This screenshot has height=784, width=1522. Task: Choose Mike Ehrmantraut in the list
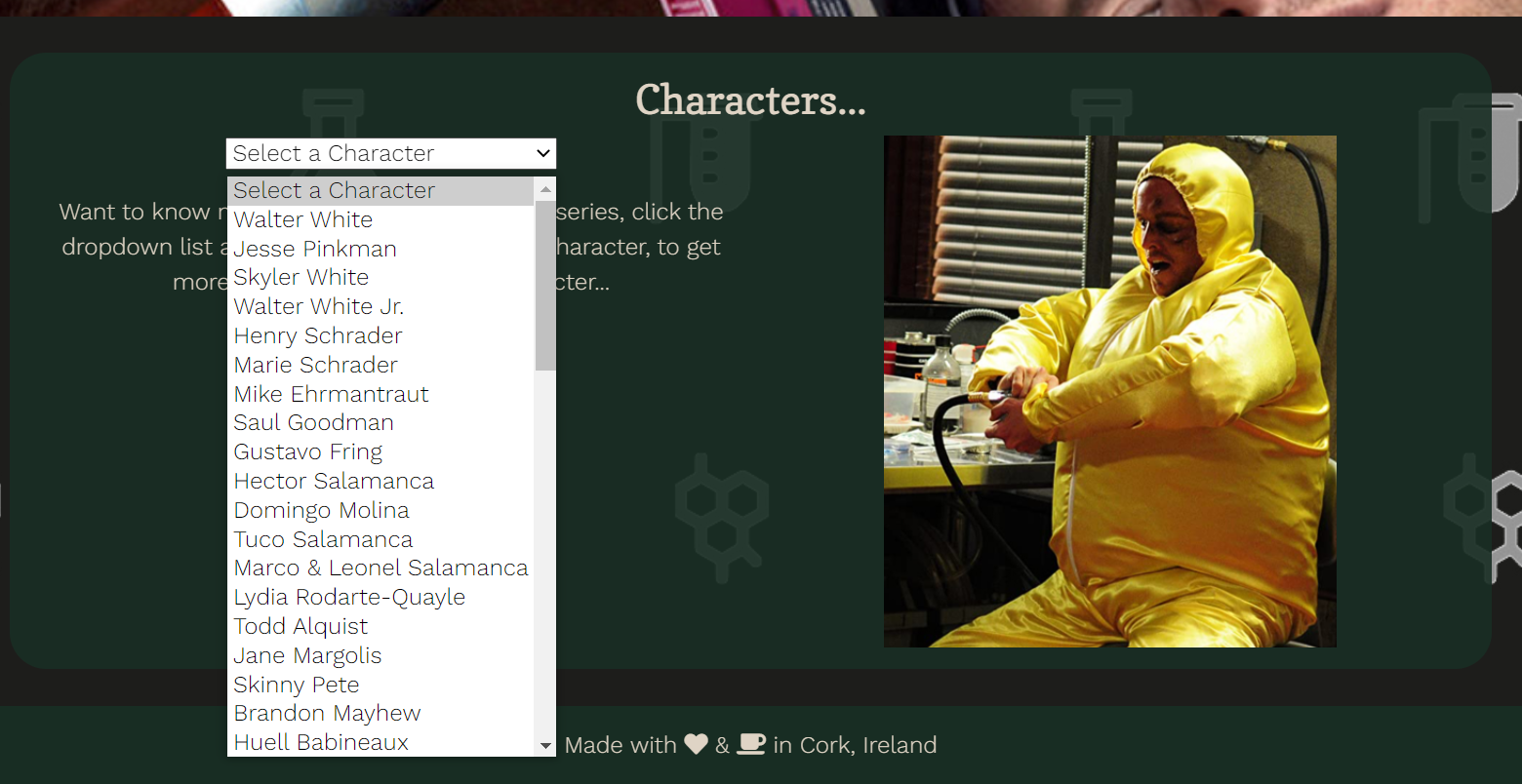381,395
